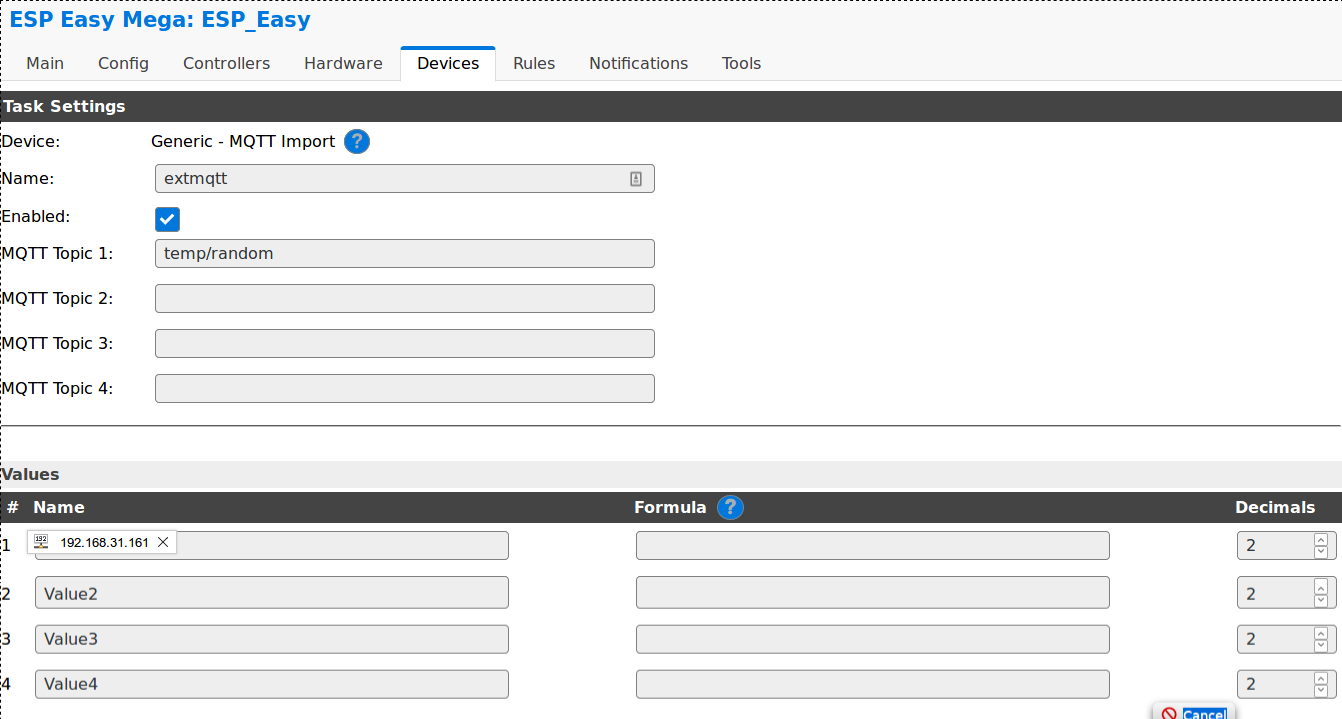Toggle the Enabled checkbox
1342x719 pixels.
(168, 220)
